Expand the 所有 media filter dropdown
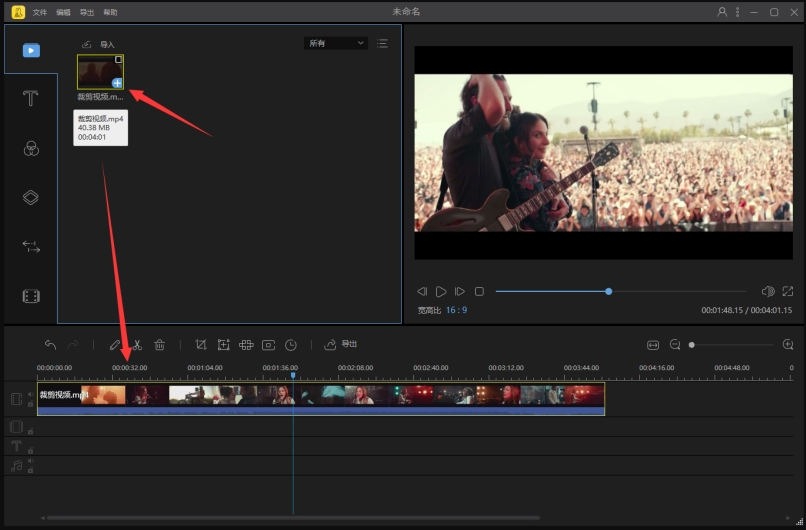Screen dimensions: 806x530 click(x=335, y=44)
